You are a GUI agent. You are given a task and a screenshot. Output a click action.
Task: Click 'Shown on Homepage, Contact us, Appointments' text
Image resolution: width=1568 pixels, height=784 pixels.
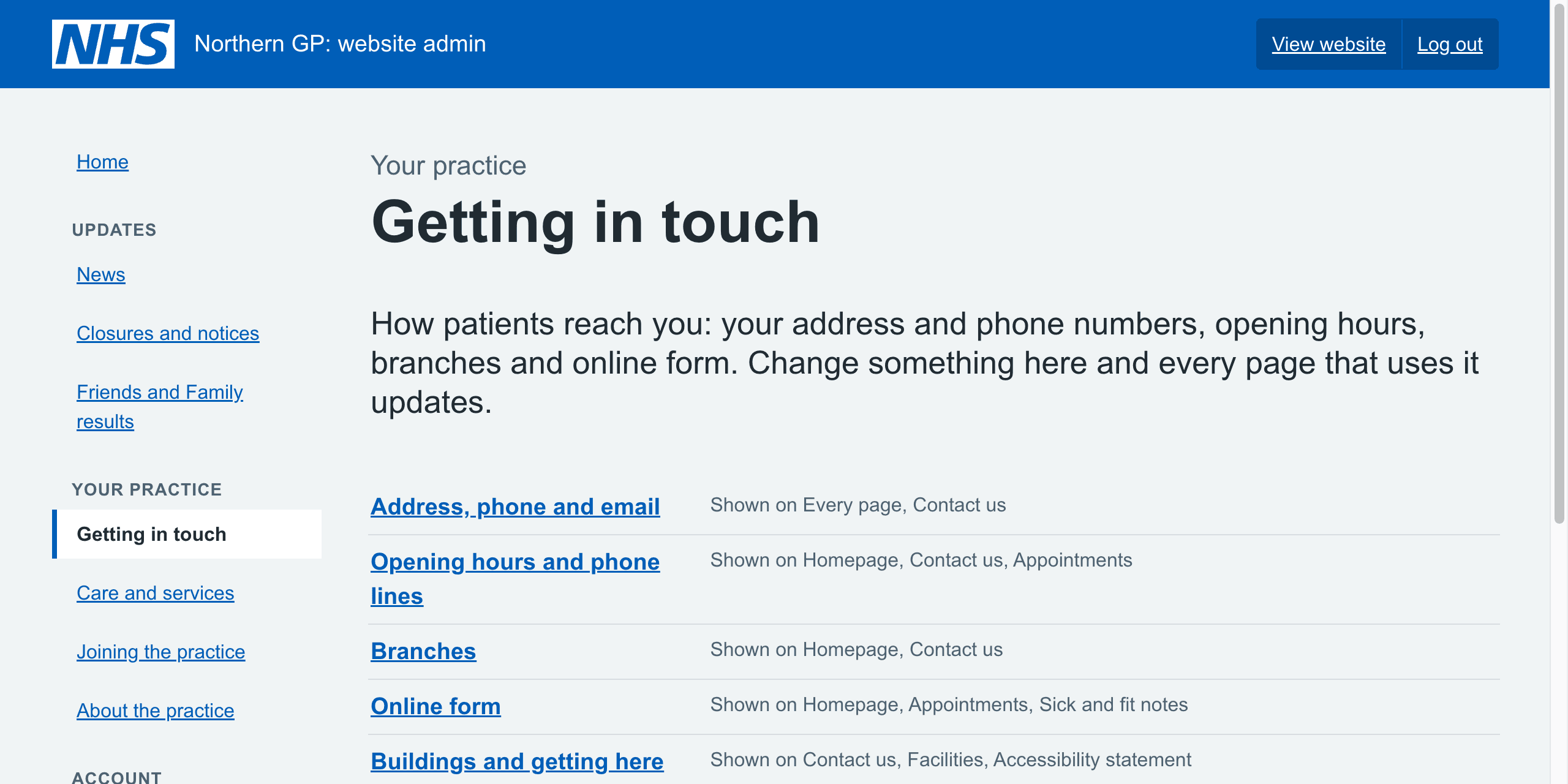point(921,560)
